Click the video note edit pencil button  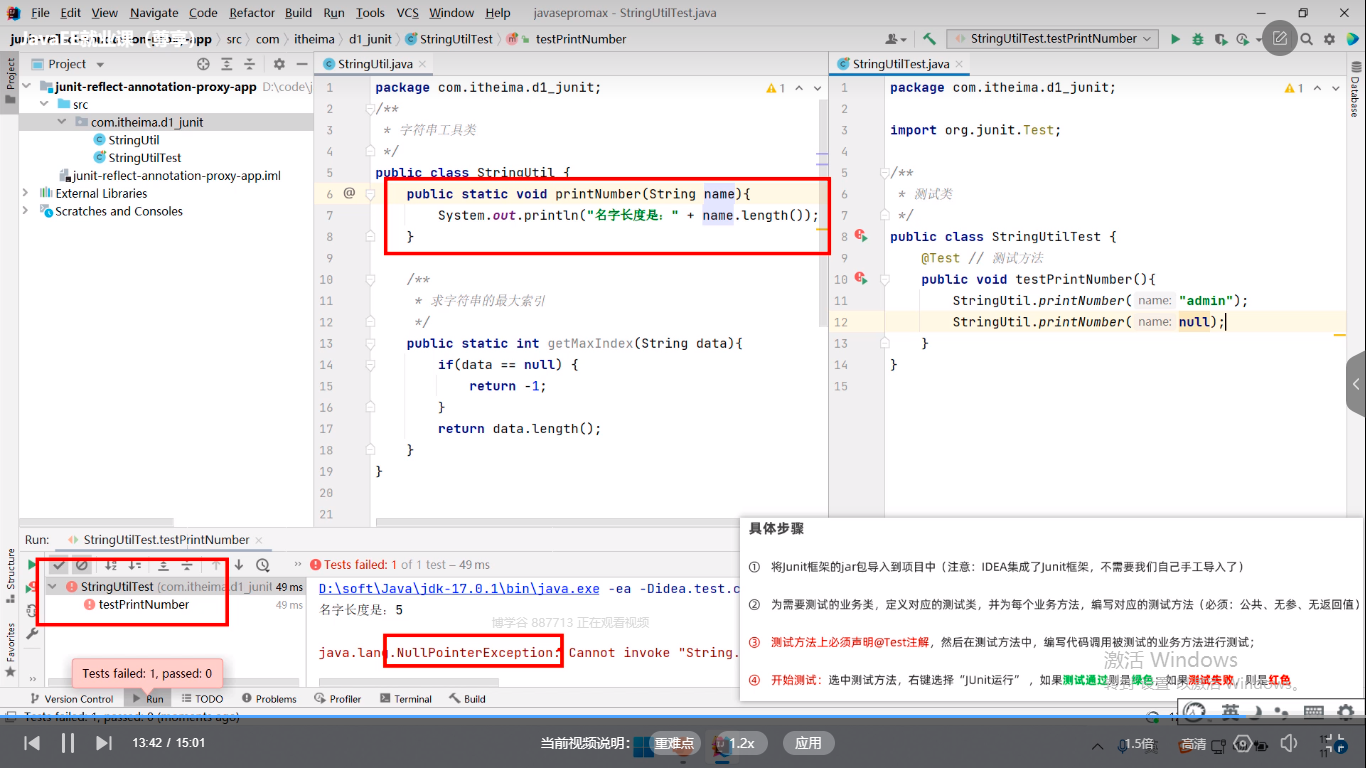coord(1279,39)
